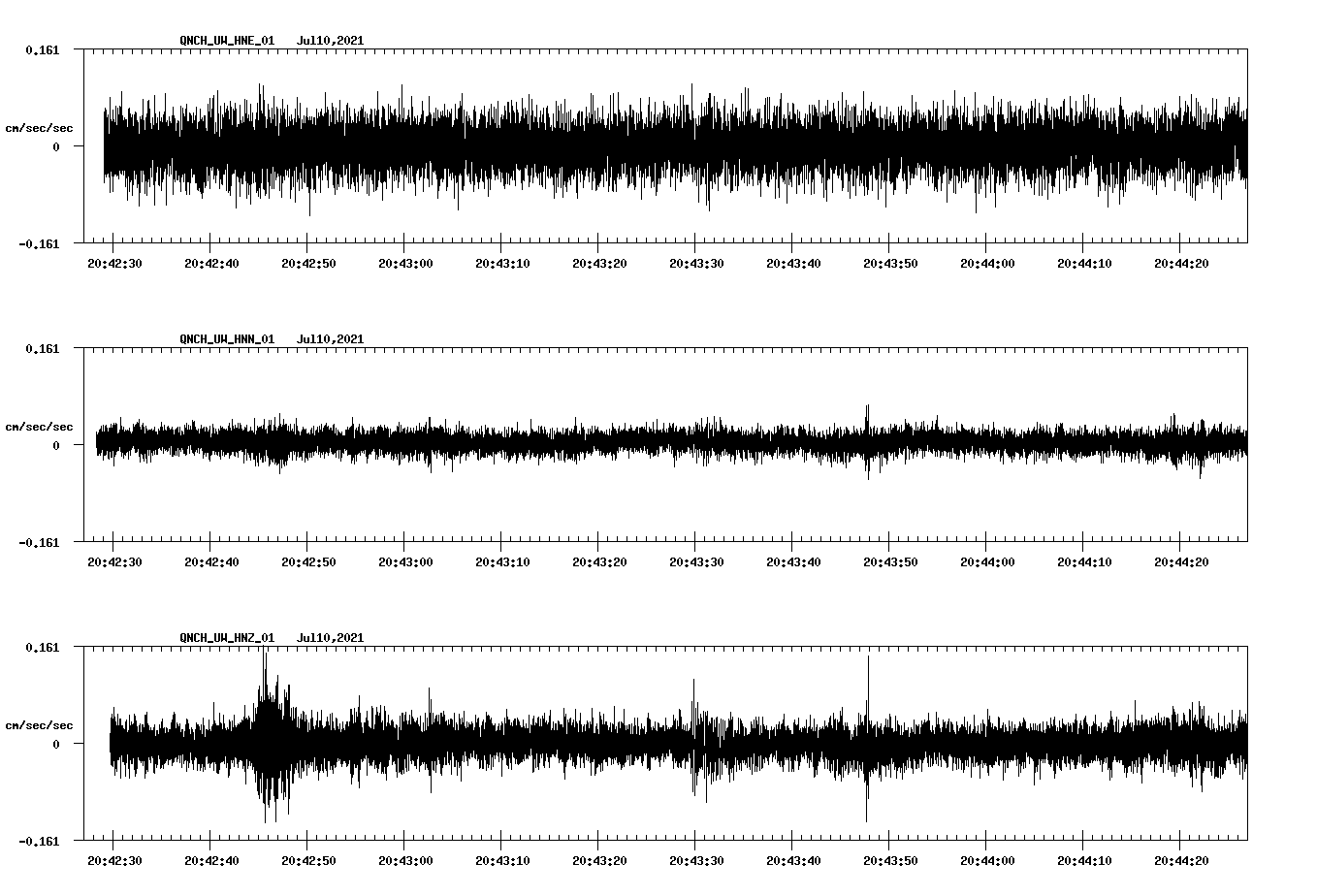
Task: Click the 0.161 upper limit on HNZ axis
Action: tap(43, 647)
